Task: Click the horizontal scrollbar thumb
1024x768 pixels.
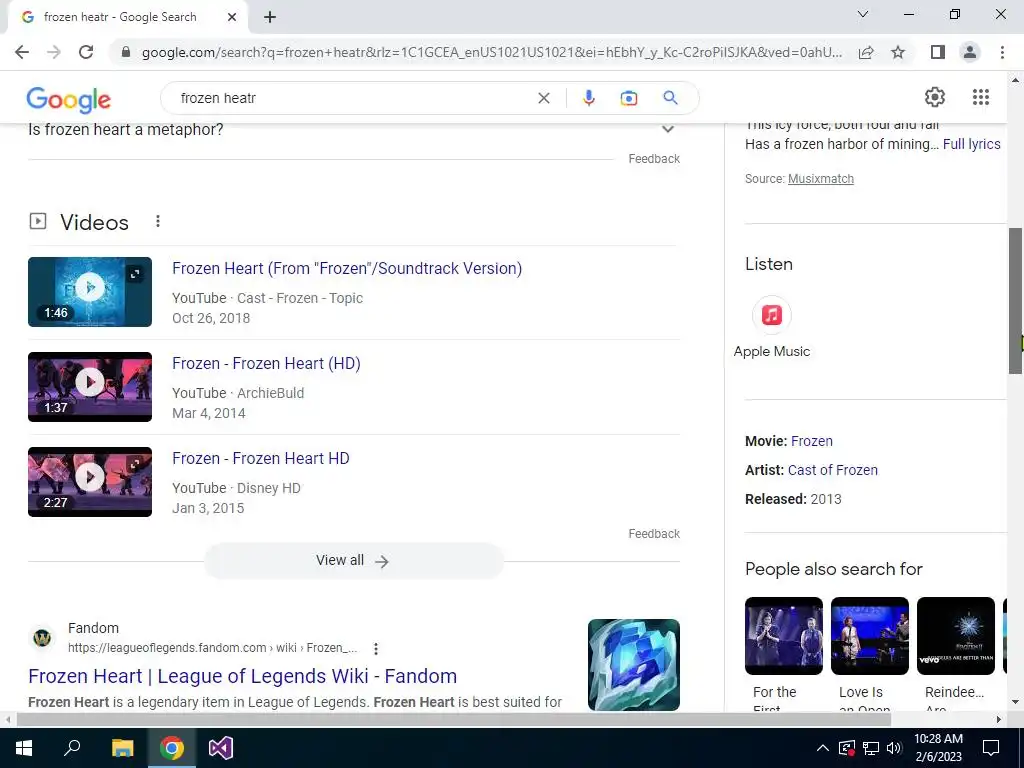Action: click(x=453, y=720)
